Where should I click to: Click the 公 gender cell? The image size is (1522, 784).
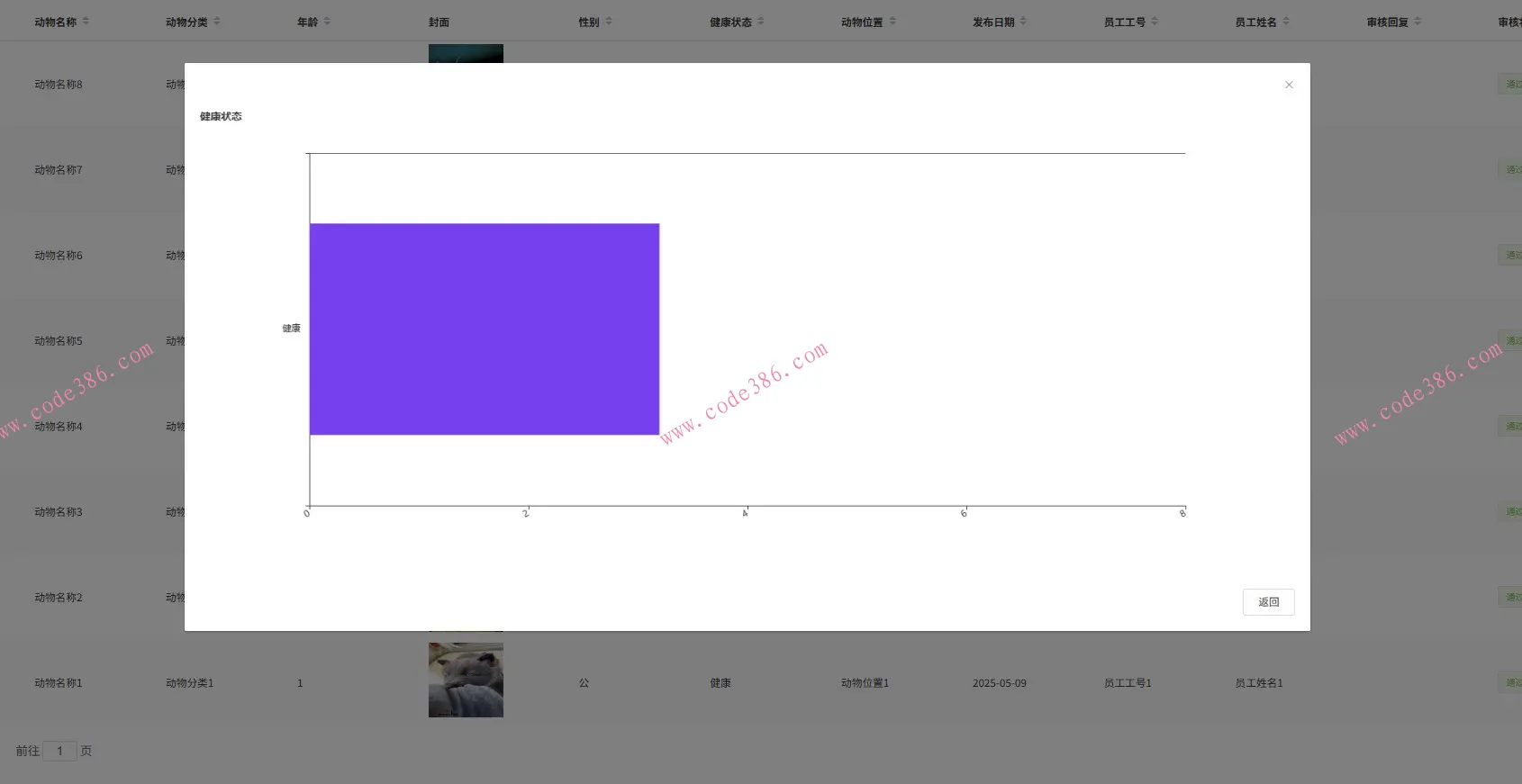tap(584, 683)
